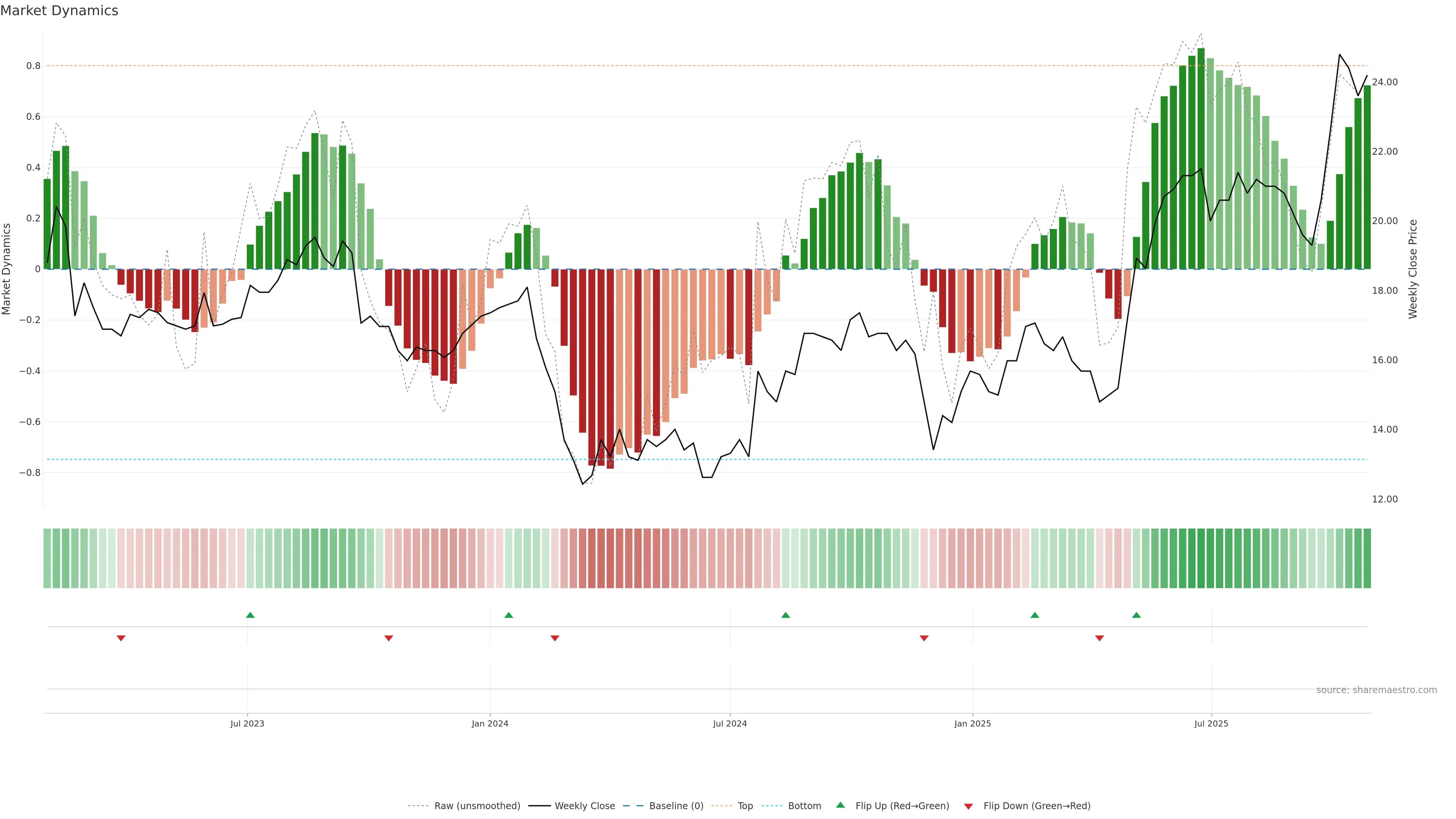
Task: Click the red triangle icon in the Flip Down legend
Action: 968,806
